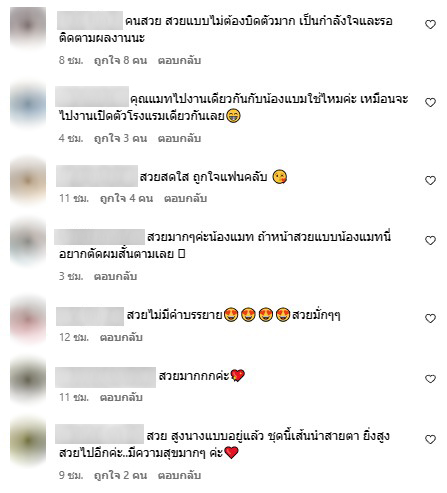The height and width of the screenshot is (493, 447).
Task: Reply to the 4 ชม. comment
Action: (179, 138)
